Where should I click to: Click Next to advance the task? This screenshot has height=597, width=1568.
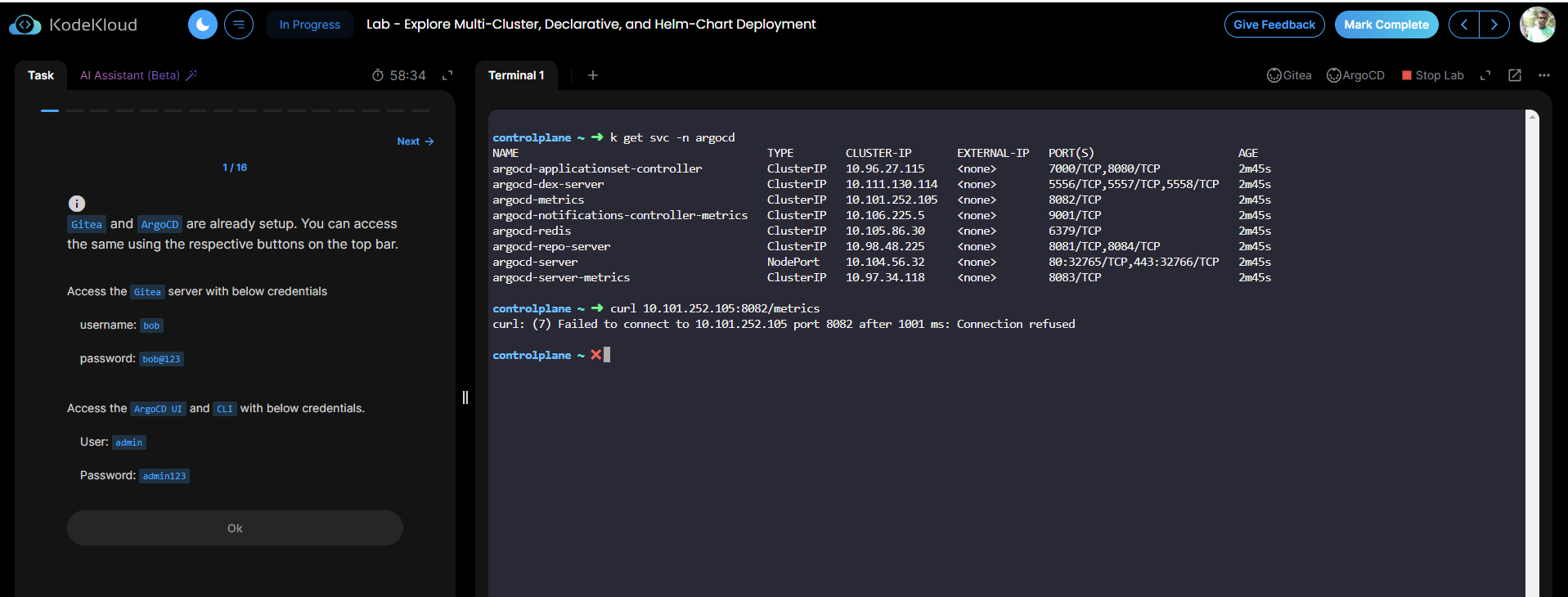coord(415,141)
